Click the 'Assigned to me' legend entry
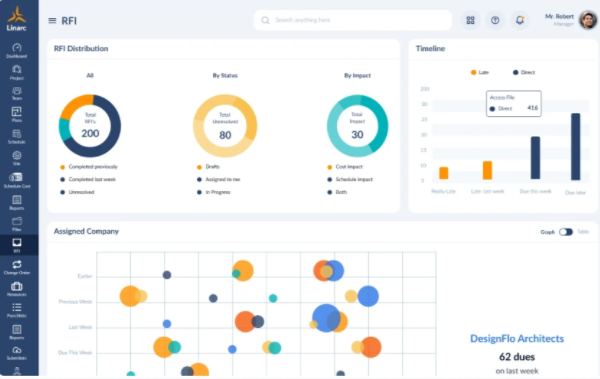The image size is (600, 379). pos(218,180)
